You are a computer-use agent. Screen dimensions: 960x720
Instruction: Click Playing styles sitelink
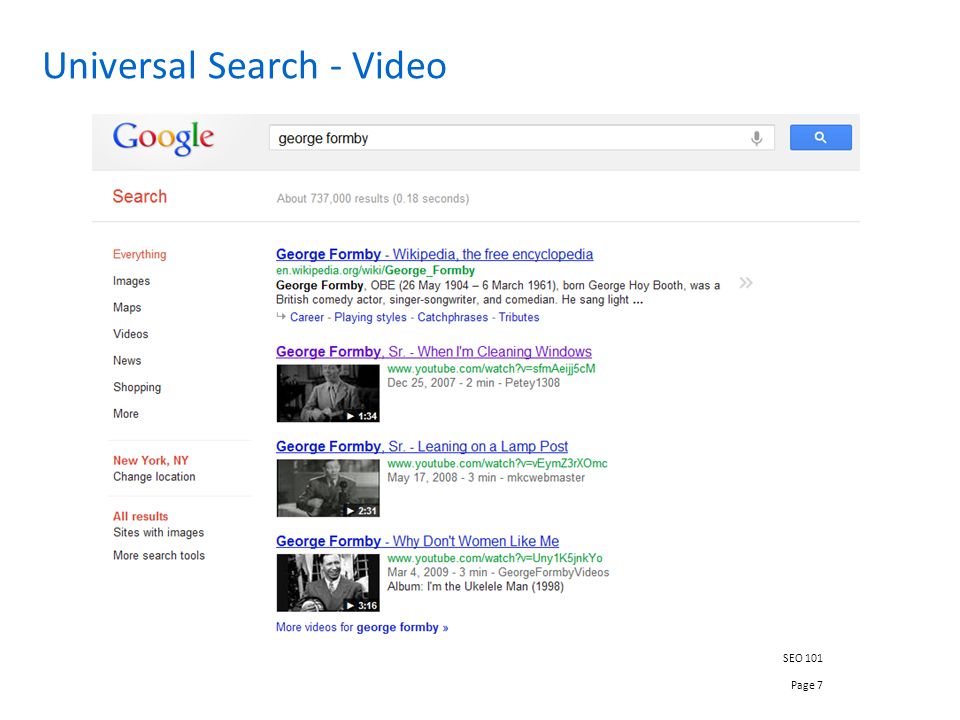370,317
